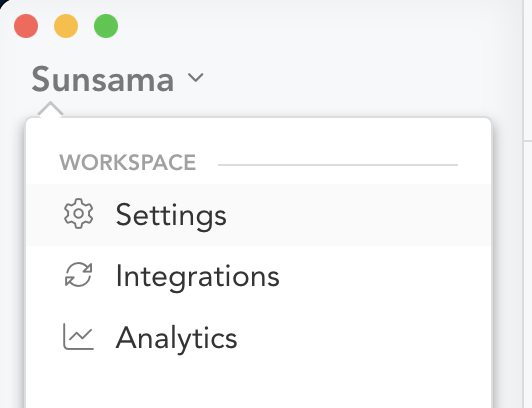Click the WORKSPACE section header text
The width and height of the screenshot is (532, 408).
[x=128, y=162]
